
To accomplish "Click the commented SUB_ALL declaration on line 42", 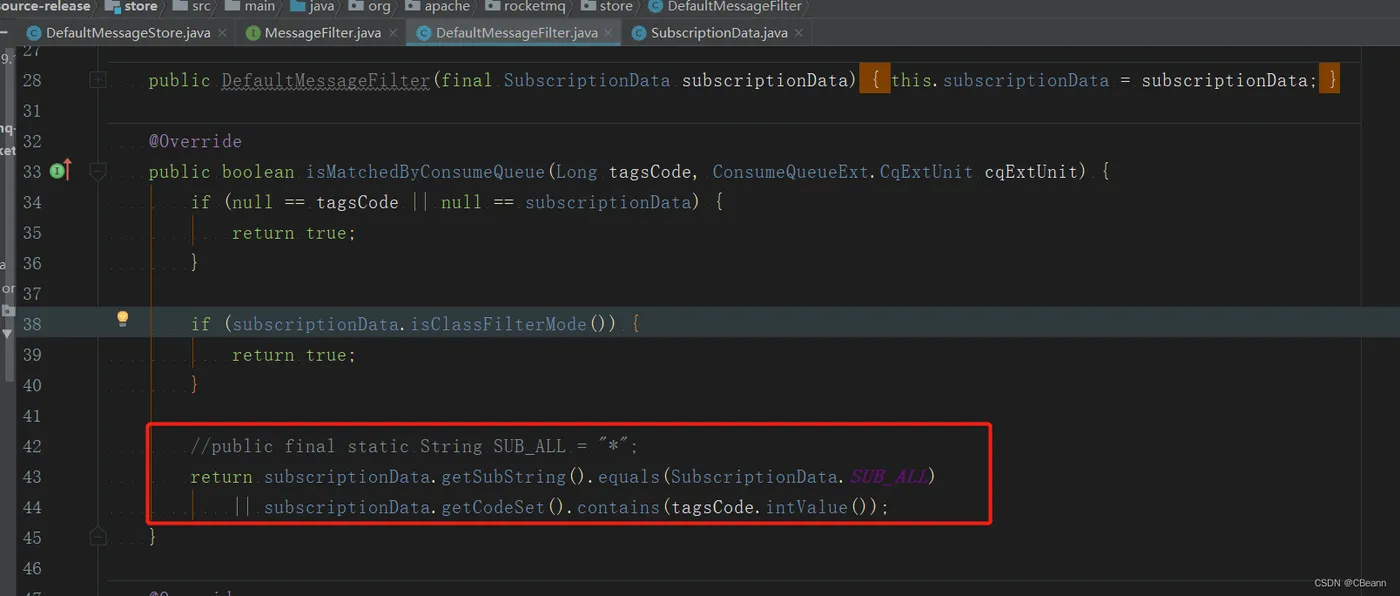I will (x=414, y=446).
